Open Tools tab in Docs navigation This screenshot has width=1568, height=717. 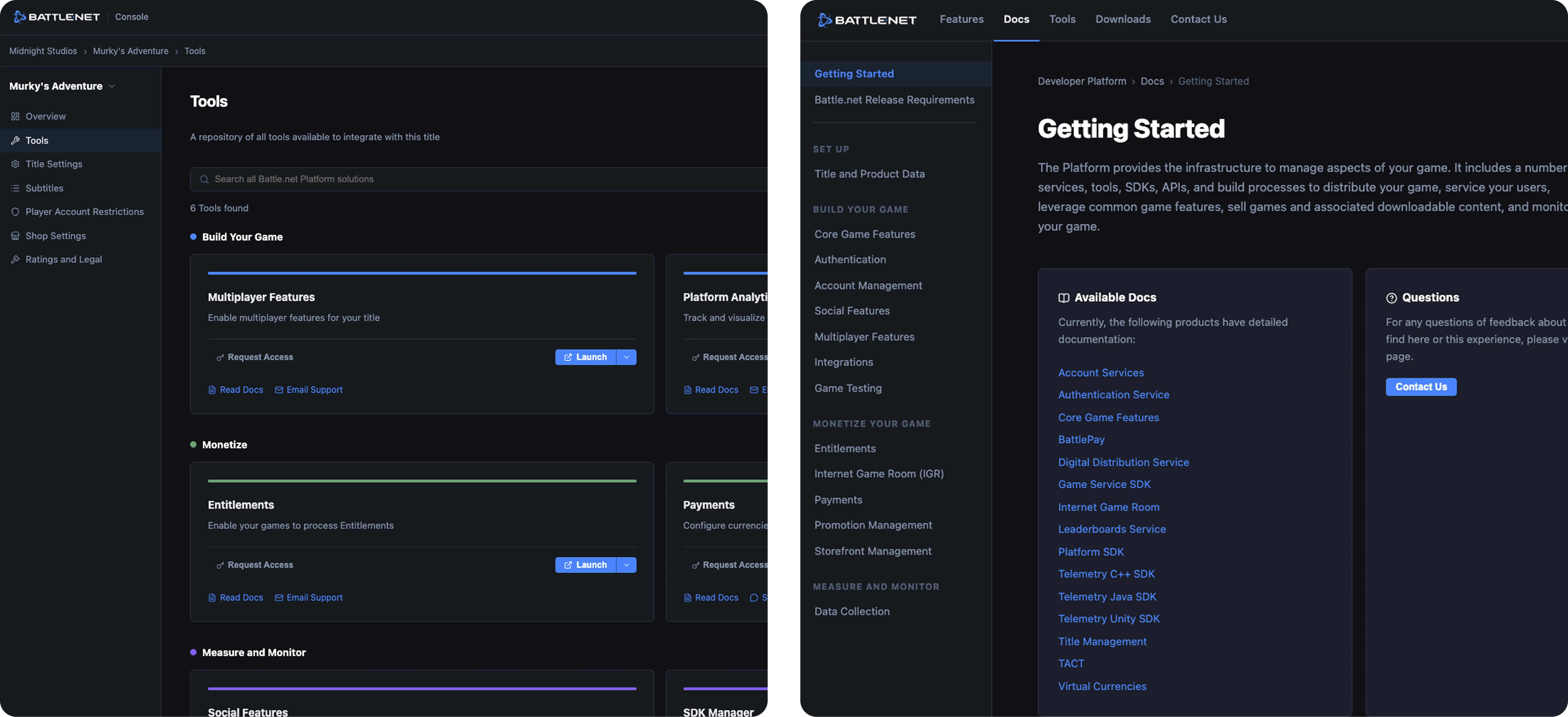click(1062, 19)
